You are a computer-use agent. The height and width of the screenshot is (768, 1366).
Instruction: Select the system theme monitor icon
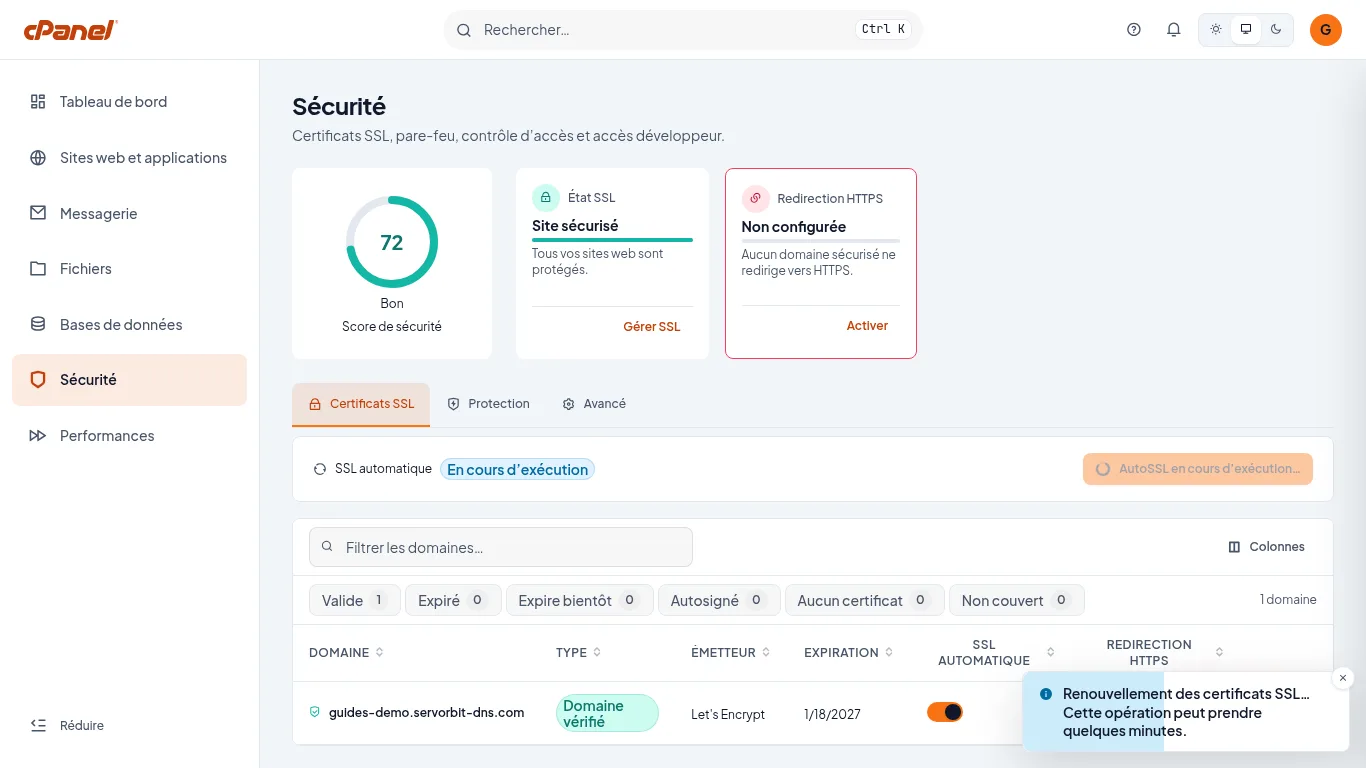(1246, 30)
